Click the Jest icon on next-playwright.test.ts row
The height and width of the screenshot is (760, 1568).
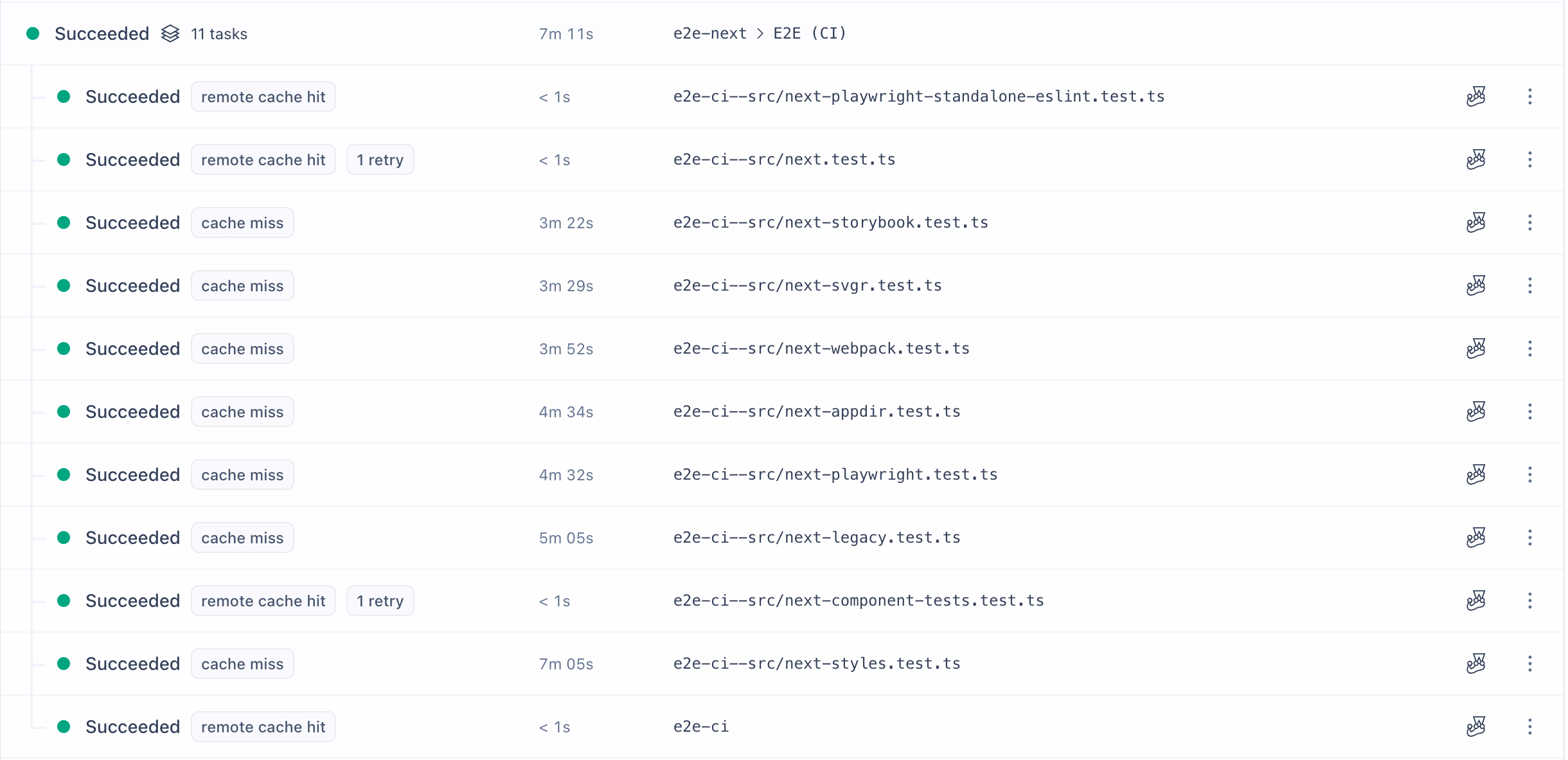pyautogui.click(x=1476, y=474)
